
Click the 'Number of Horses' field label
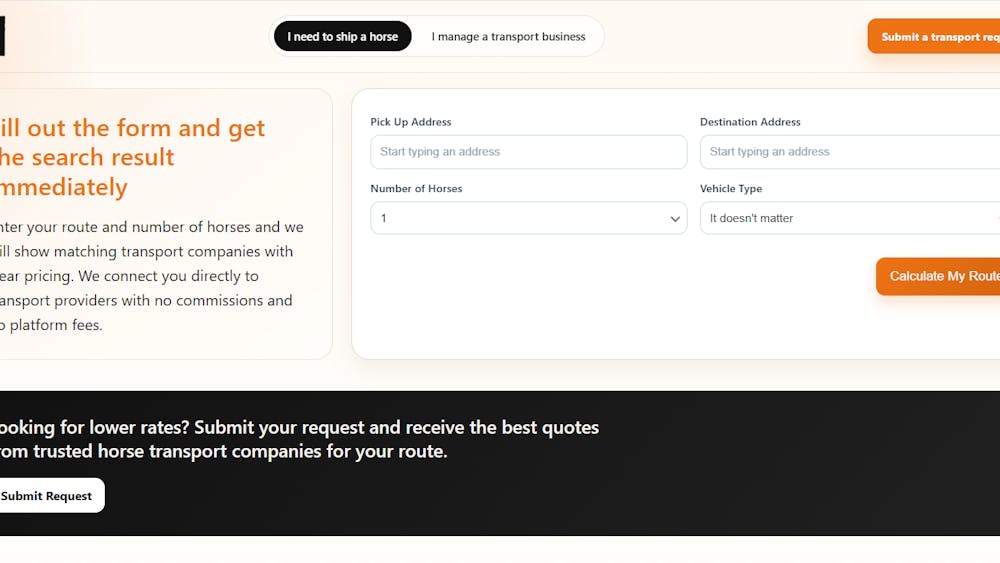(x=416, y=189)
